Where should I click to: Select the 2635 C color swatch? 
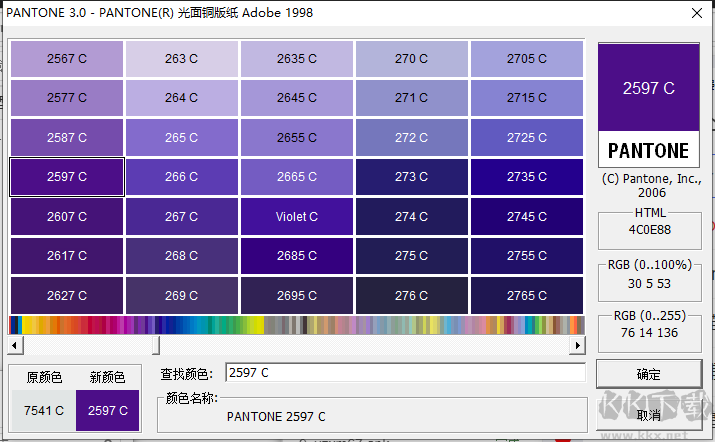click(296, 59)
